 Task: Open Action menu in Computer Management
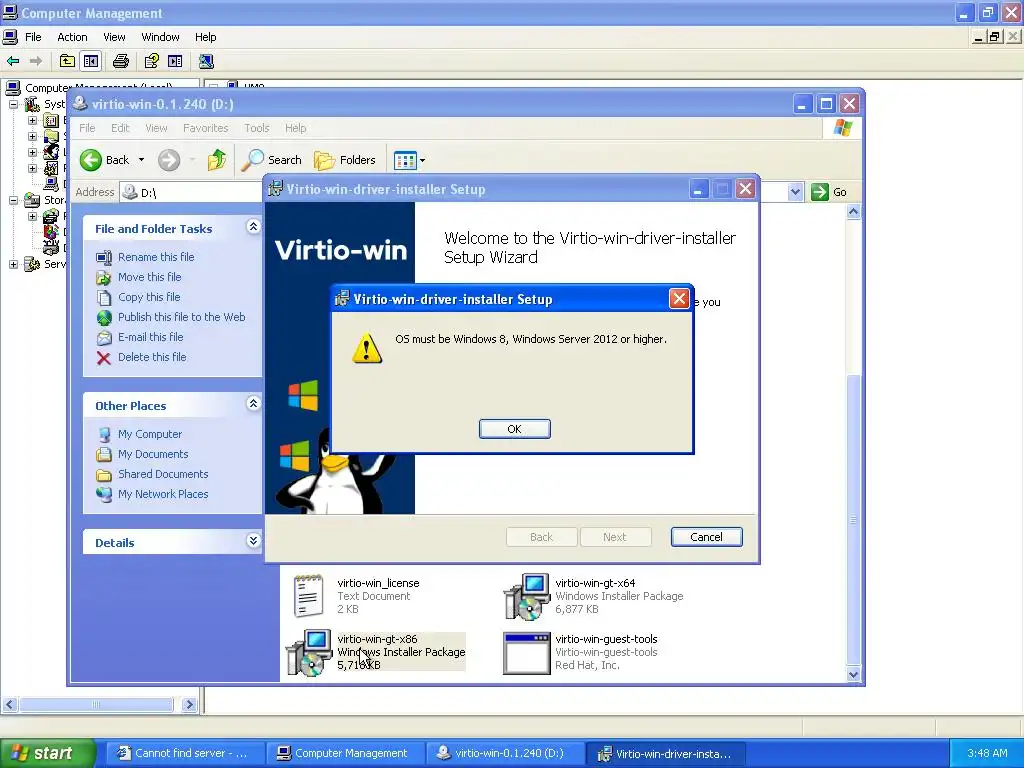pos(72,37)
